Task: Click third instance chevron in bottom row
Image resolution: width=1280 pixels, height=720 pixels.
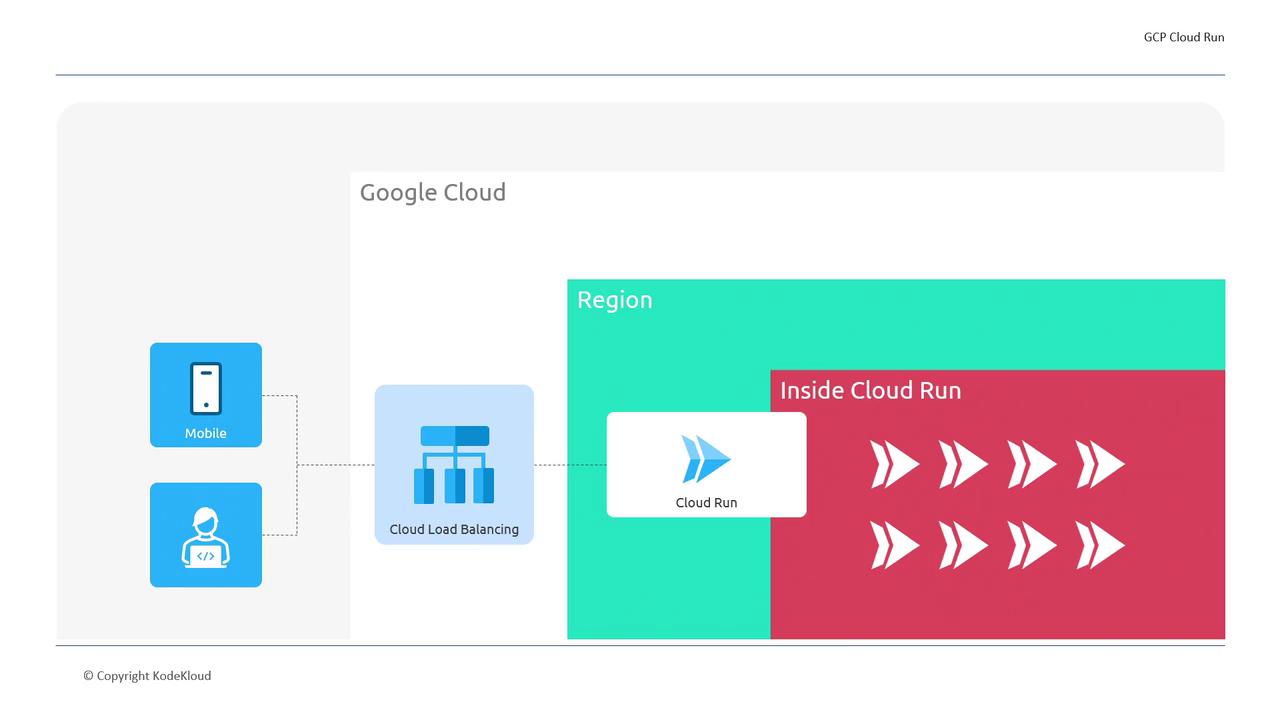Action: click(1032, 545)
